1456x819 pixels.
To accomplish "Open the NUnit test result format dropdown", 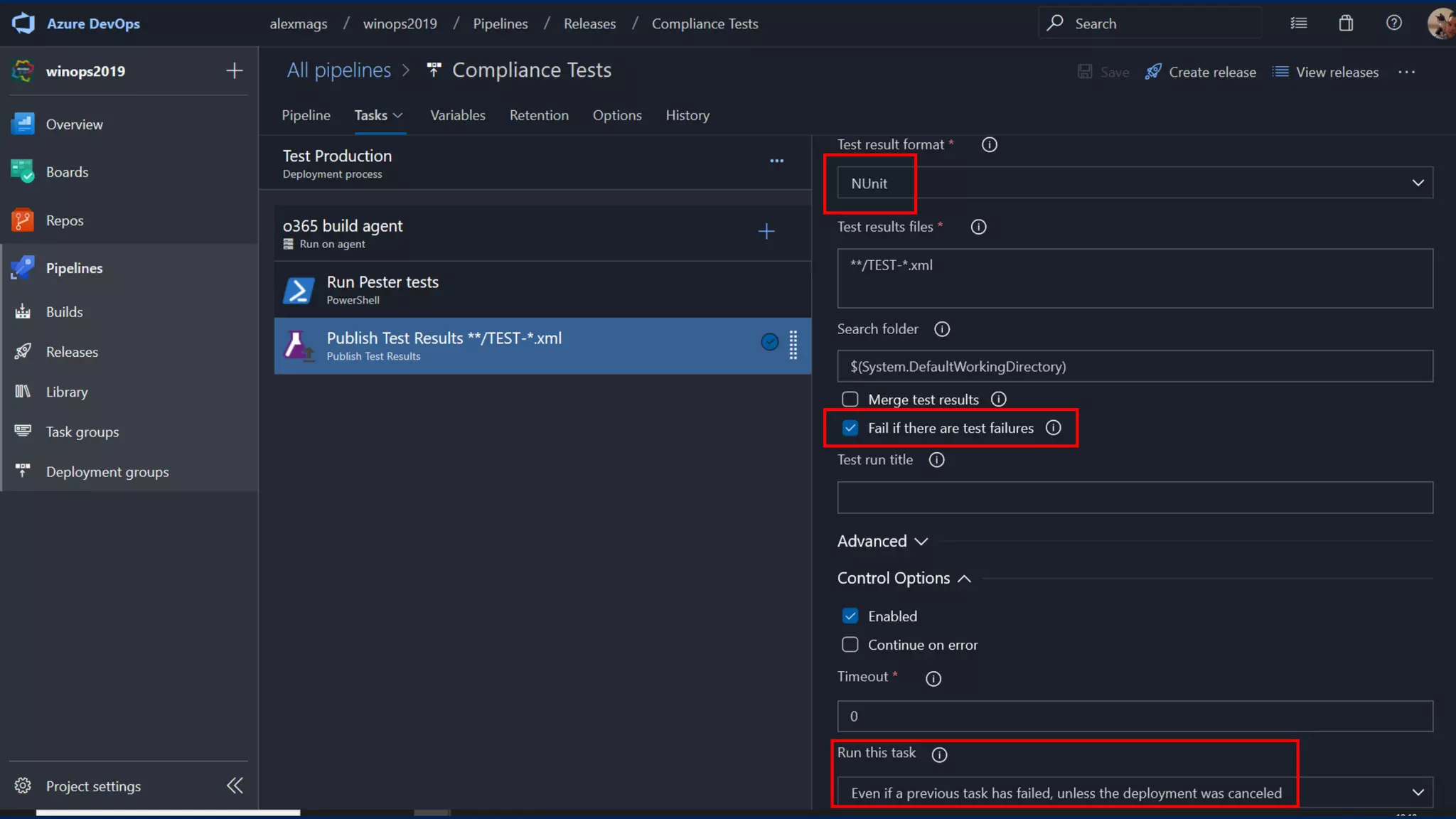I will pyautogui.click(x=1135, y=183).
